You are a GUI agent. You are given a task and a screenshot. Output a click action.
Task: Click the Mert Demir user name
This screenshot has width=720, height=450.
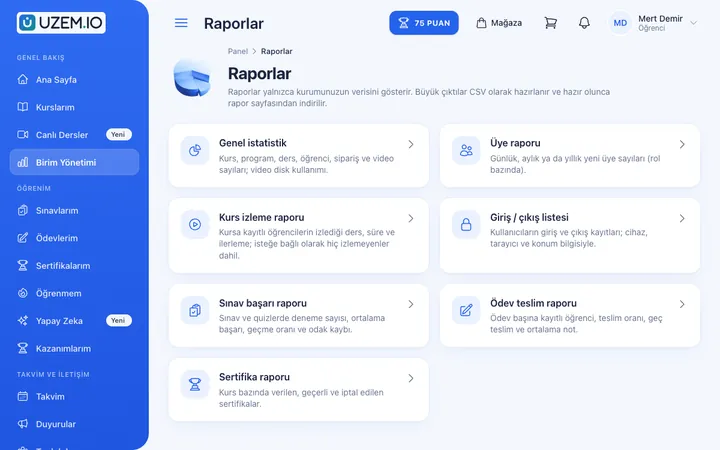click(x=660, y=18)
